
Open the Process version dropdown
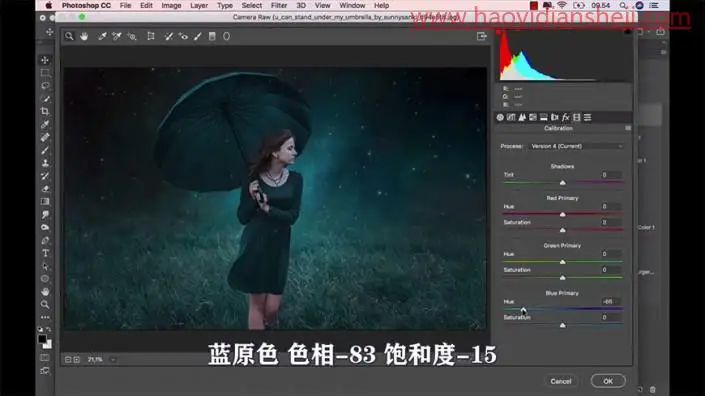click(577, 146)
